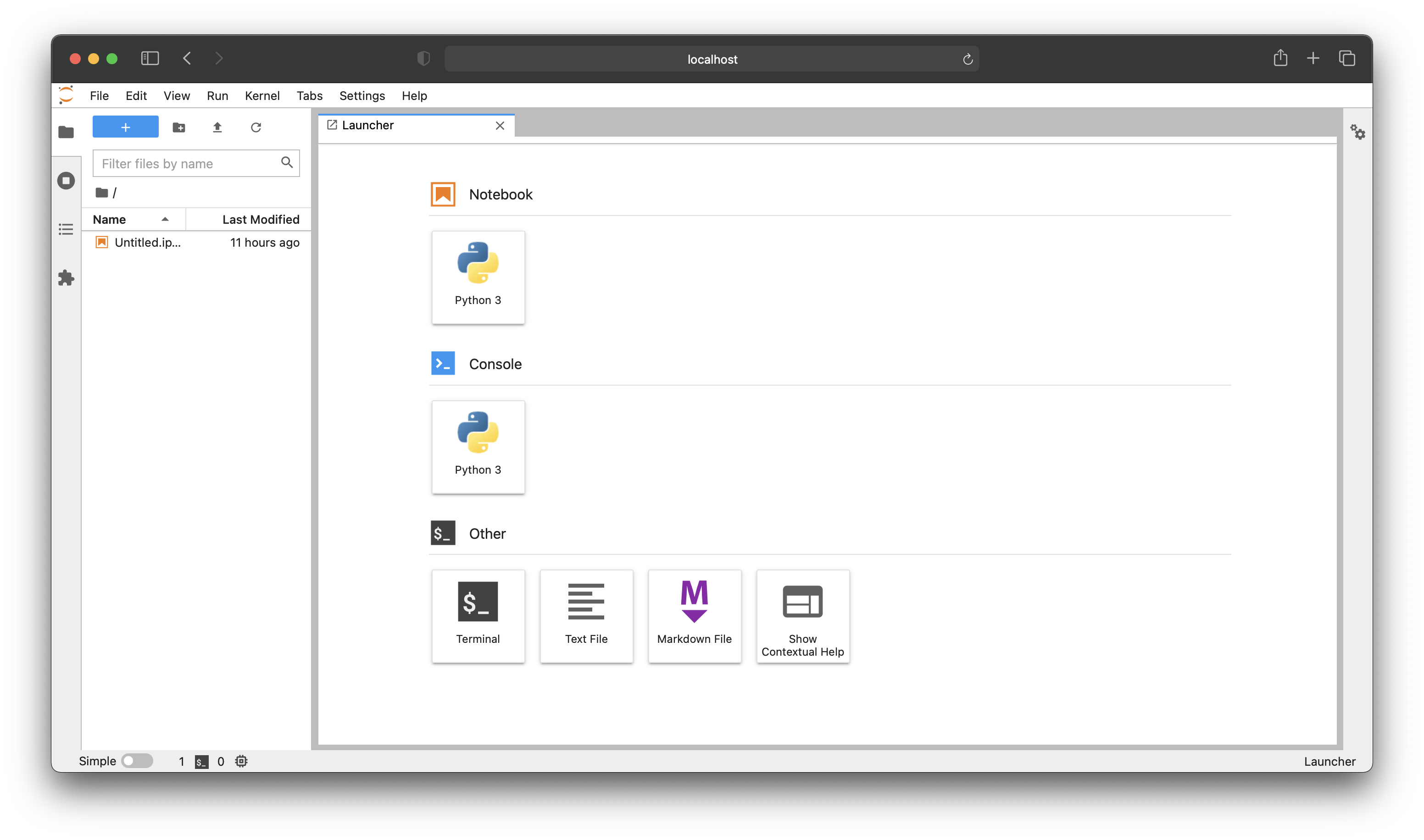The image size is (1424, 840).
Task: Open the Running Terminals and Kernels sidebar
Action: pos(66,181)
